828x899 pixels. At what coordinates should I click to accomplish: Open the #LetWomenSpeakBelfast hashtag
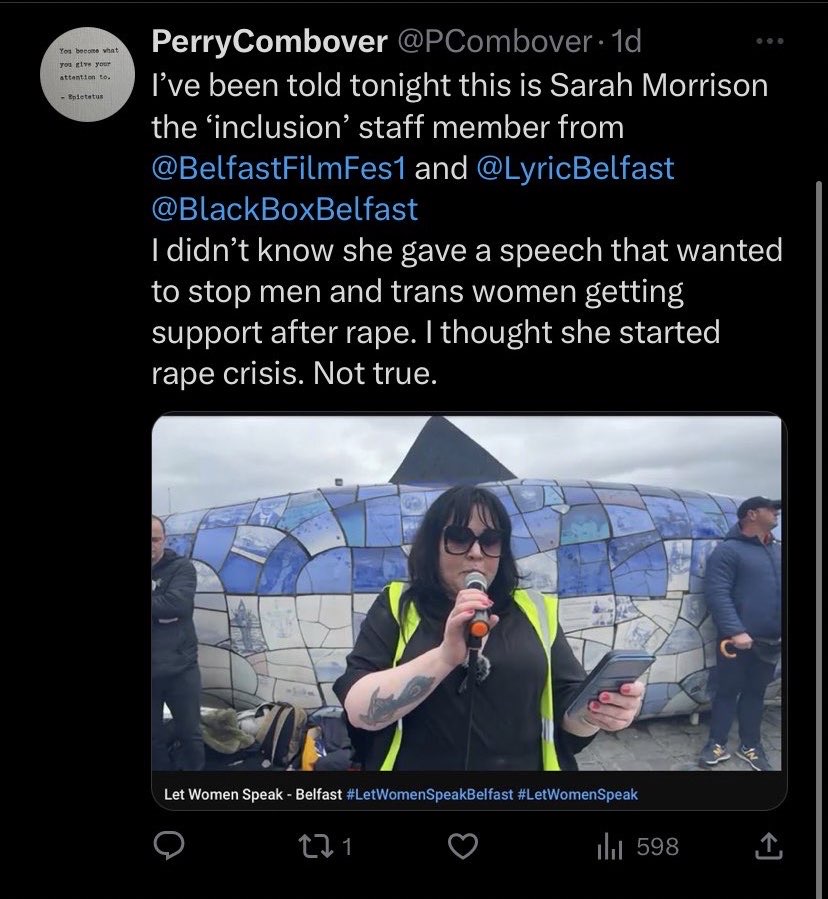pyautogui.click(x=429, y=794)
